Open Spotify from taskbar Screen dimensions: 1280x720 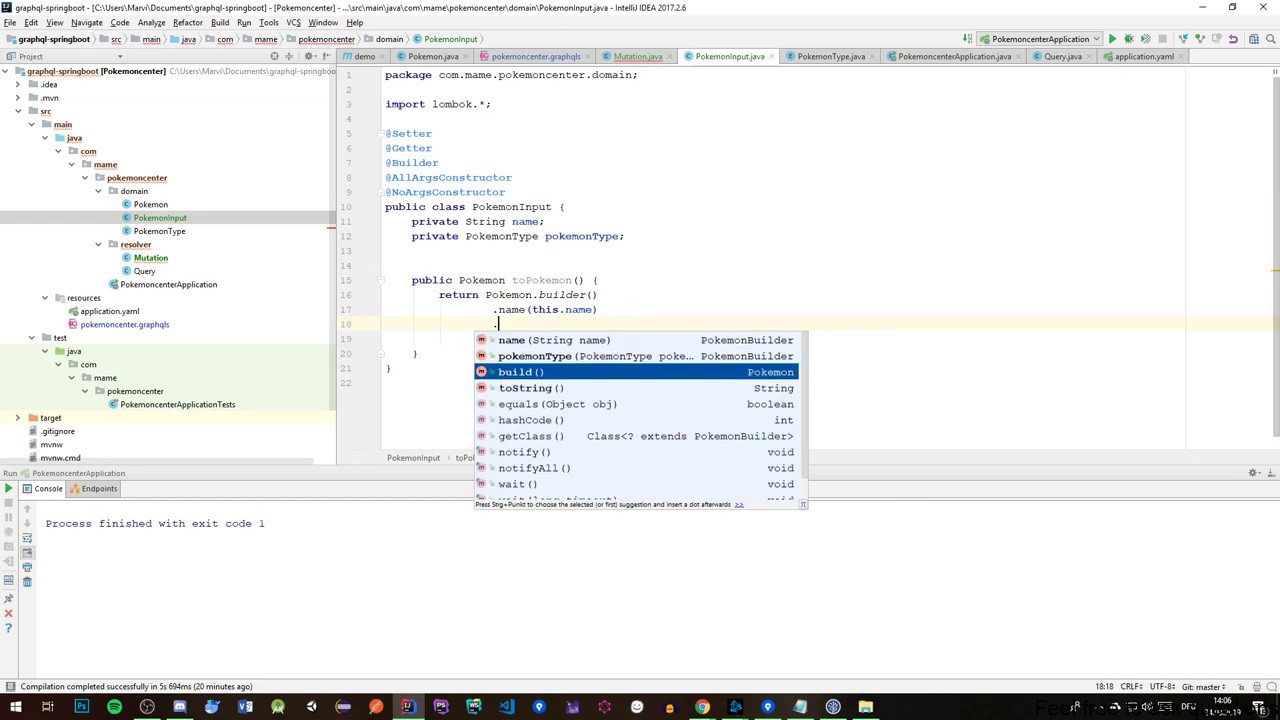pos(114,707)
